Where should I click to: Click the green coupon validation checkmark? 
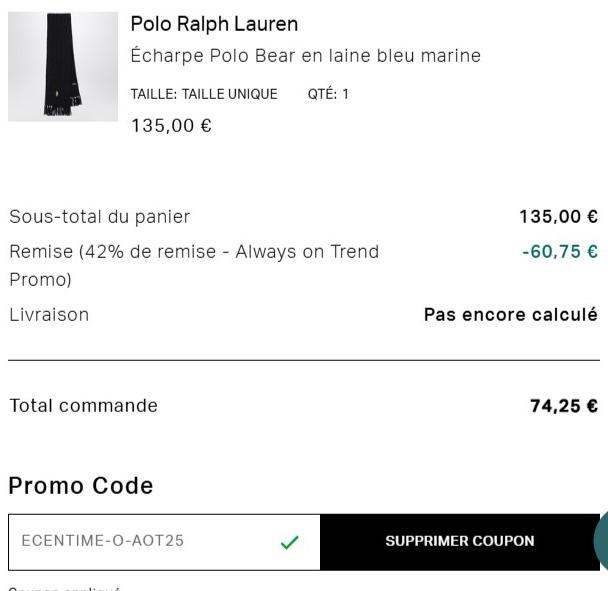[290, 542]
